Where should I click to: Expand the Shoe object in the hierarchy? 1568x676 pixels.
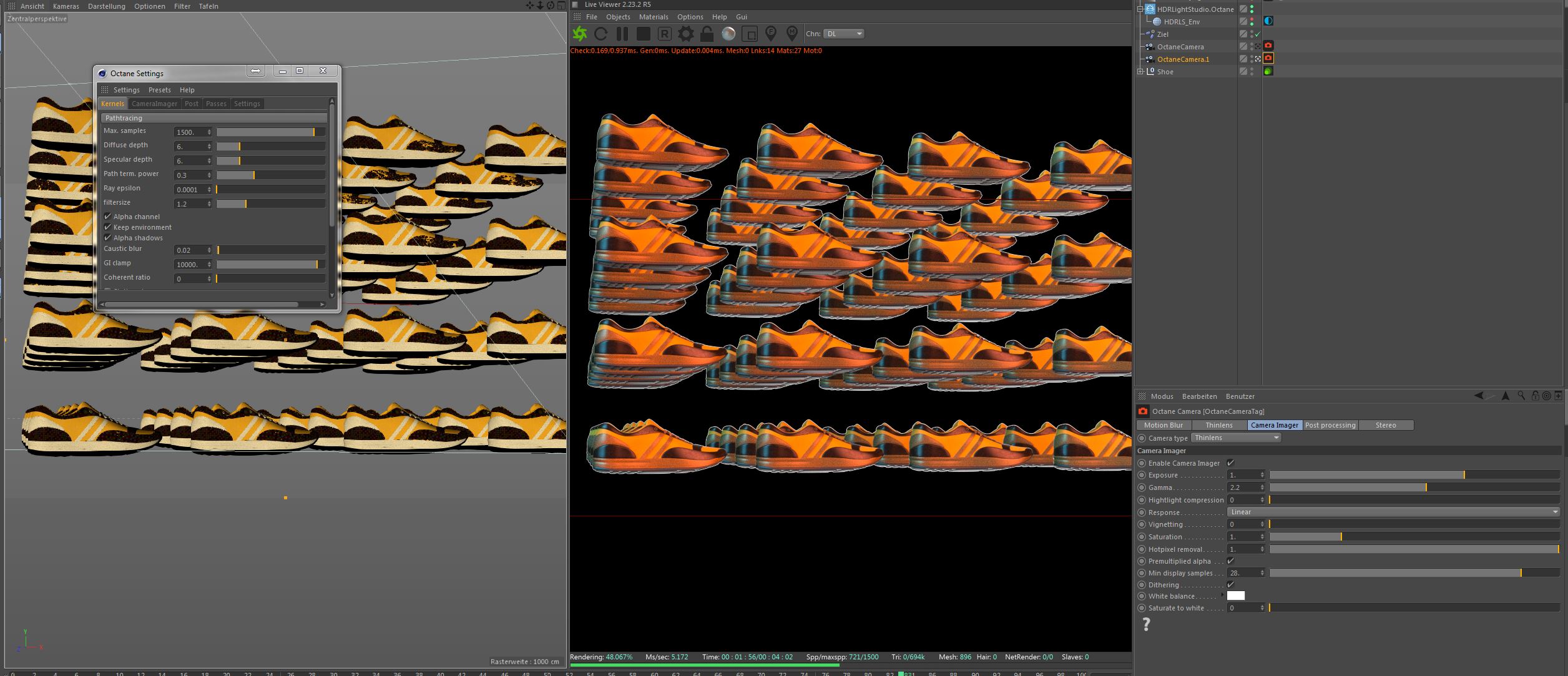[x=1140, y=71]
